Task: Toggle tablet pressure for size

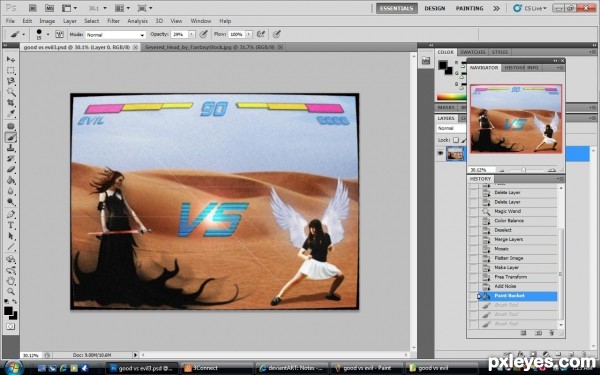Action: point(276,34)
